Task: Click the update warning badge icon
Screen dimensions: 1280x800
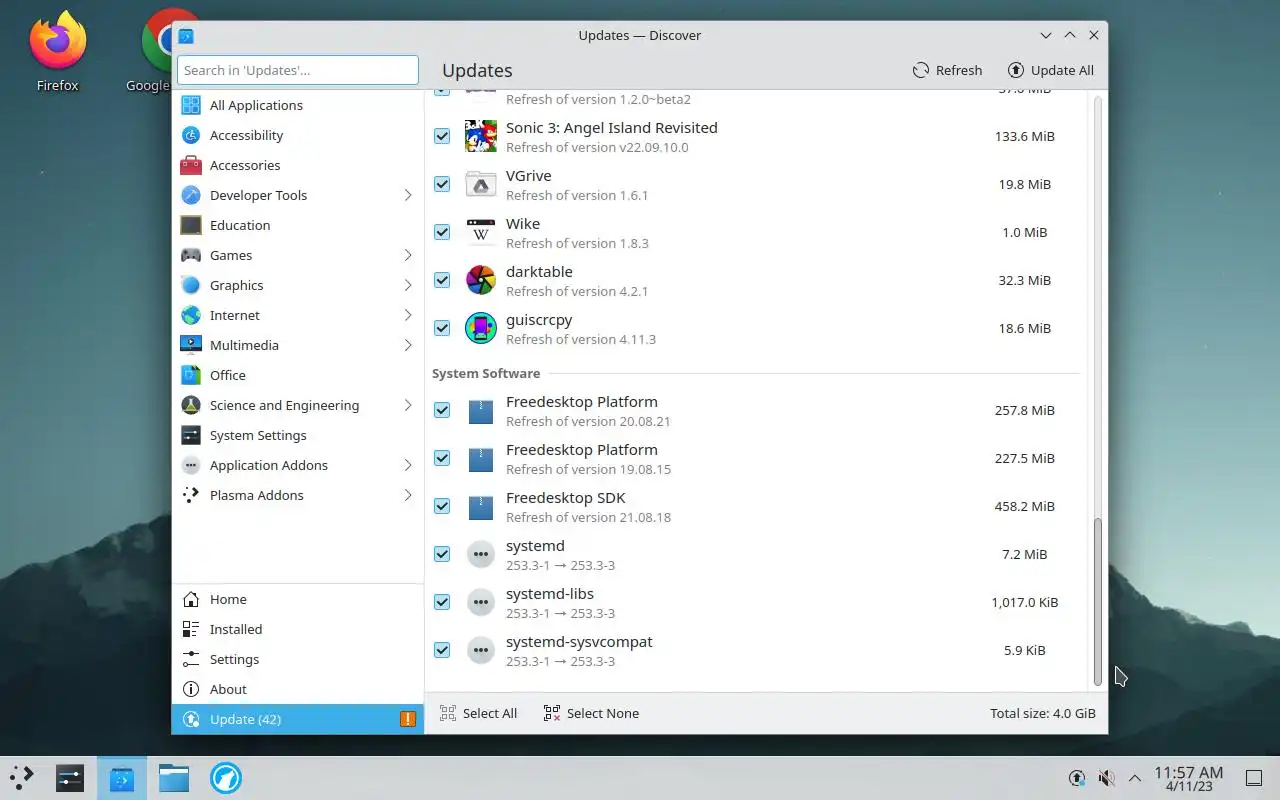Action: pyautogui.click(x=408, y=719)
